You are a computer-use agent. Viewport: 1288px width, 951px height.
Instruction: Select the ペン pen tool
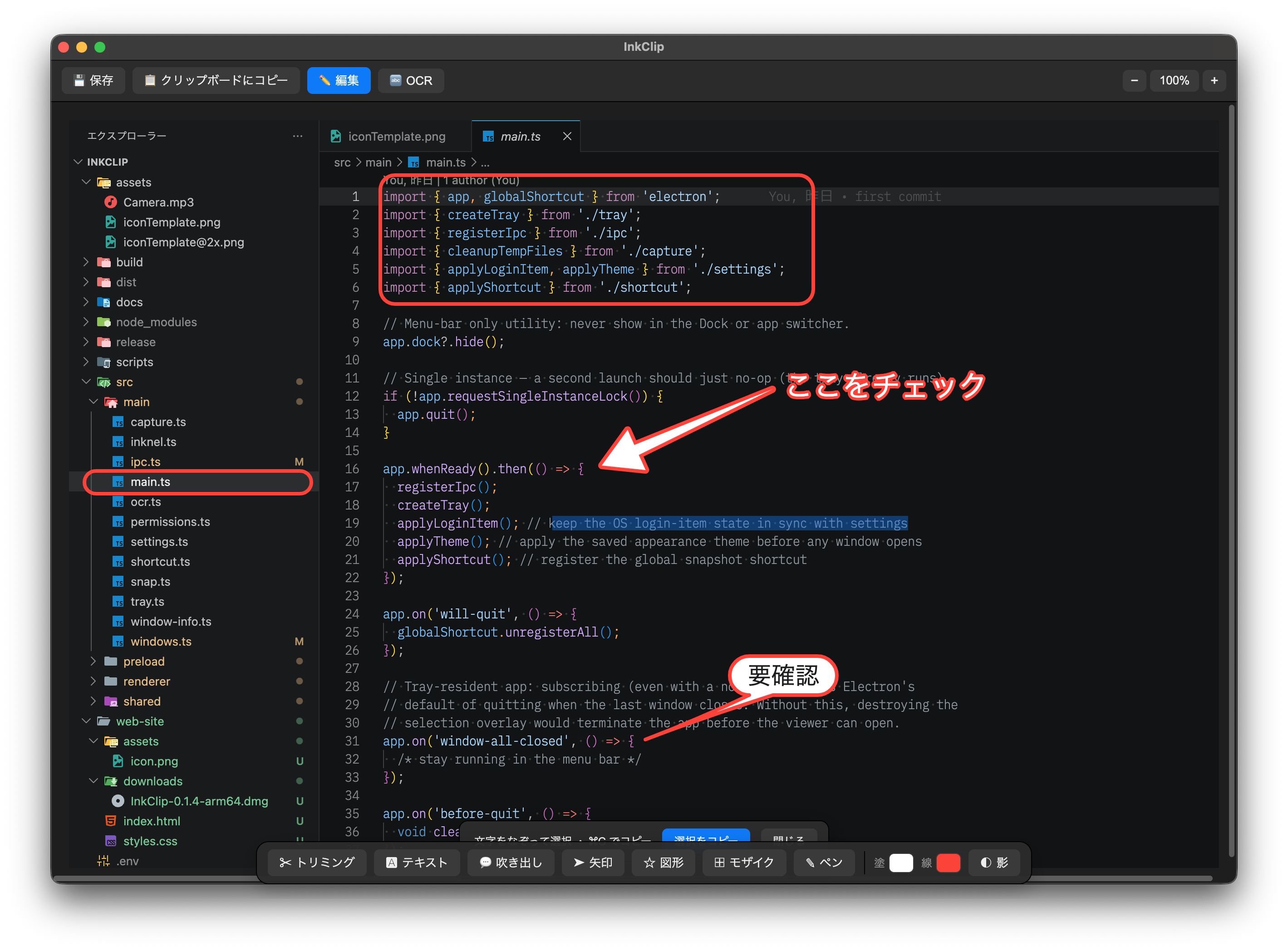pos(824,863)
